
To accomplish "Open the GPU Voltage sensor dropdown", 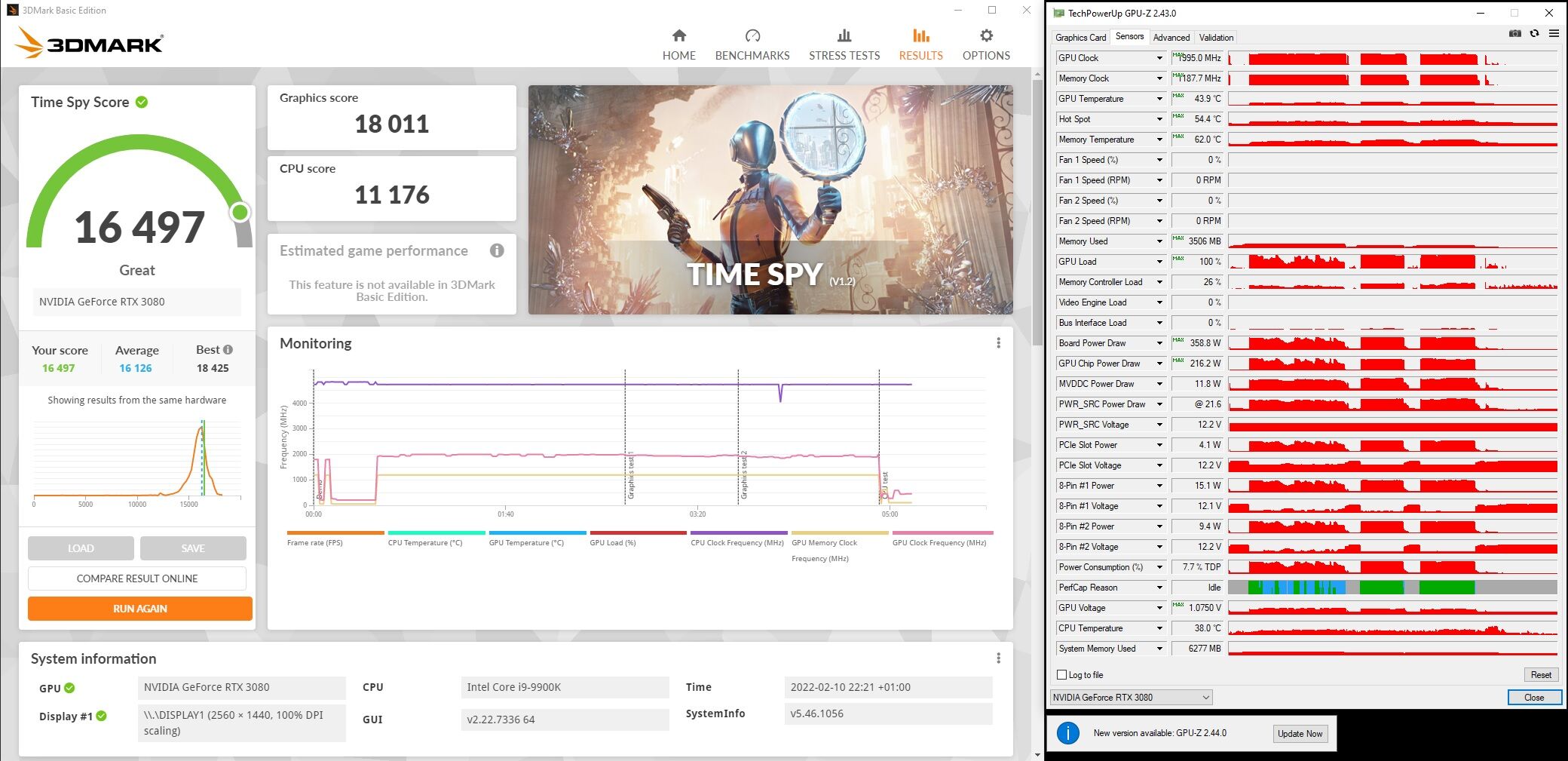I will (1159, 608).
